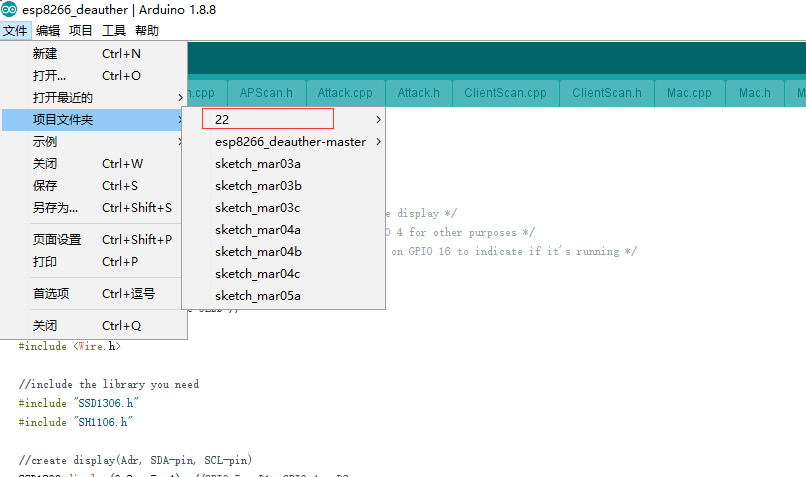Screen dimensions: 806x477
Task: Open the 文件 menu
Action: click(x=15, y=31)
